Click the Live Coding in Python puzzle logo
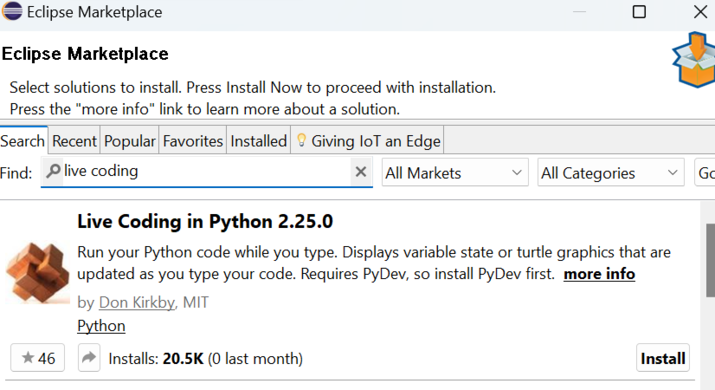Screen dimensions: 715x390 (37, 273)
